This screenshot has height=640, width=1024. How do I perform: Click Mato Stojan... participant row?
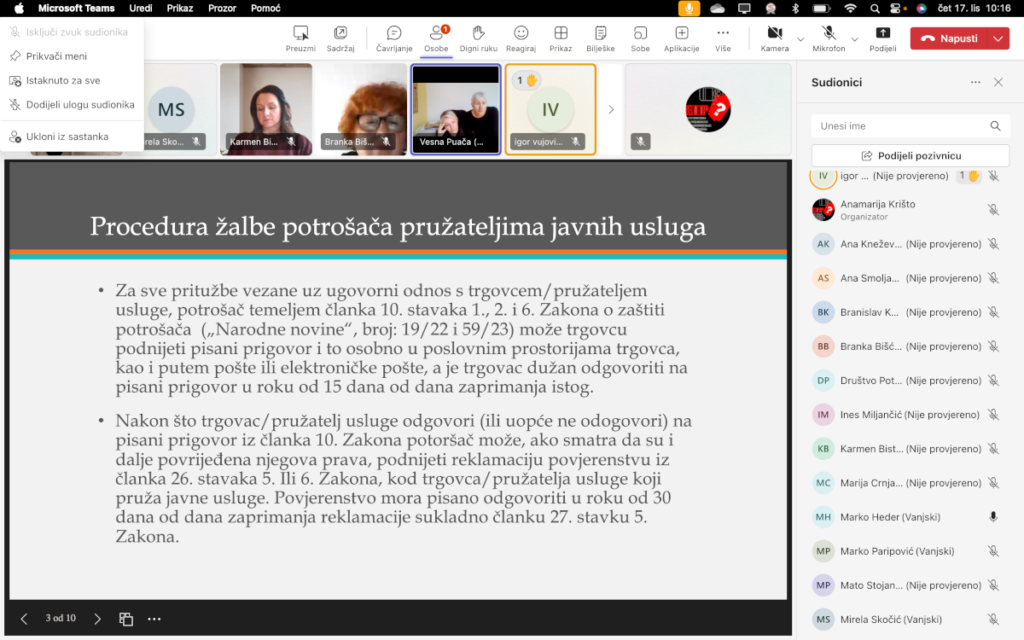pos(908,585)
